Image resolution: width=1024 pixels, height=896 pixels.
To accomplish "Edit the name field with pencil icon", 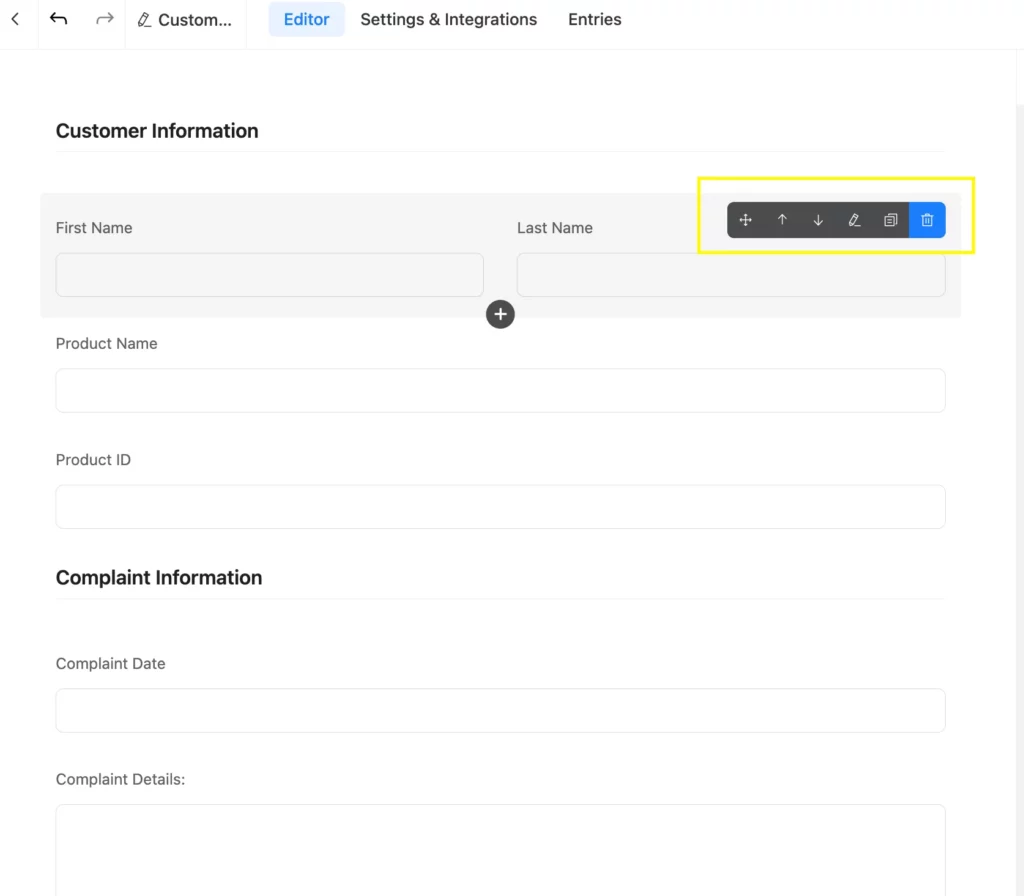I will [x=854, y=220].
